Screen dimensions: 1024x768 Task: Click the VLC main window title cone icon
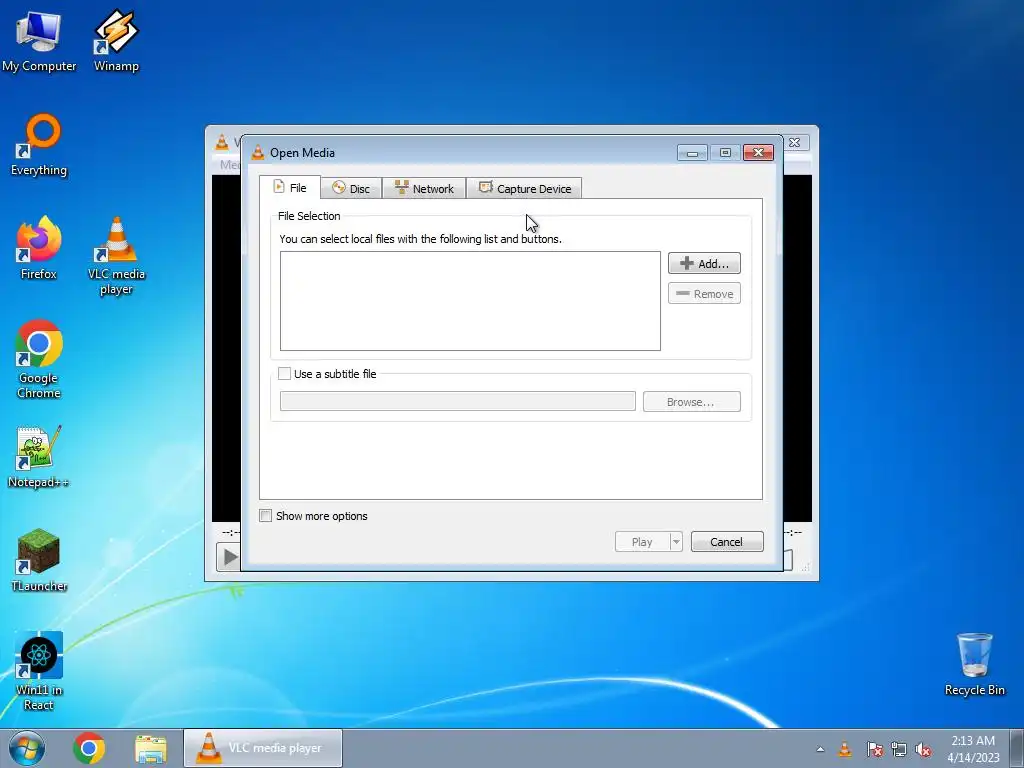222,142
